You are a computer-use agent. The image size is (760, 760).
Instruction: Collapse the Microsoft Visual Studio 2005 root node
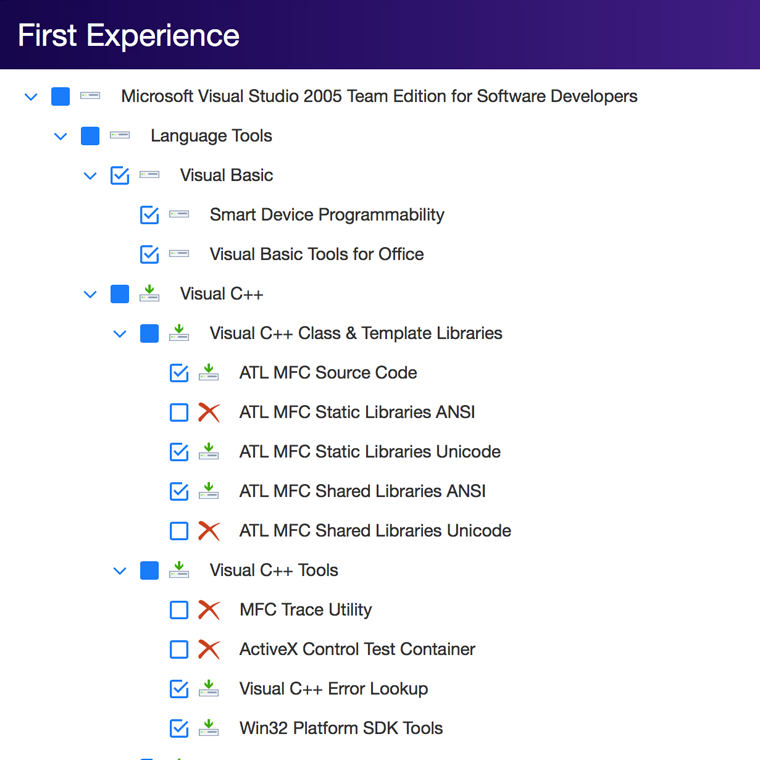coord(31,97)
